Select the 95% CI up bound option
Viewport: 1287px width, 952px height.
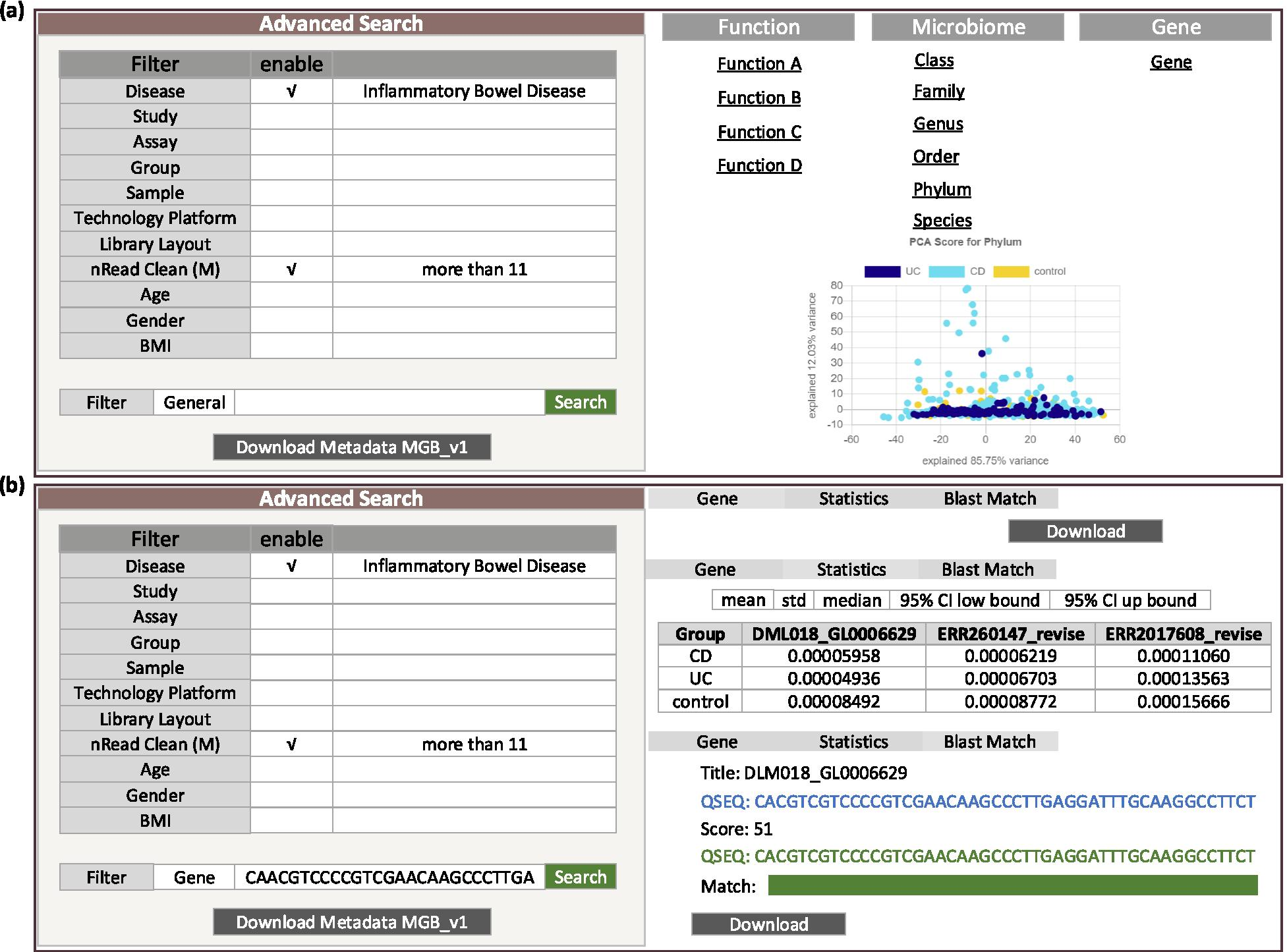pos(1130,600)
